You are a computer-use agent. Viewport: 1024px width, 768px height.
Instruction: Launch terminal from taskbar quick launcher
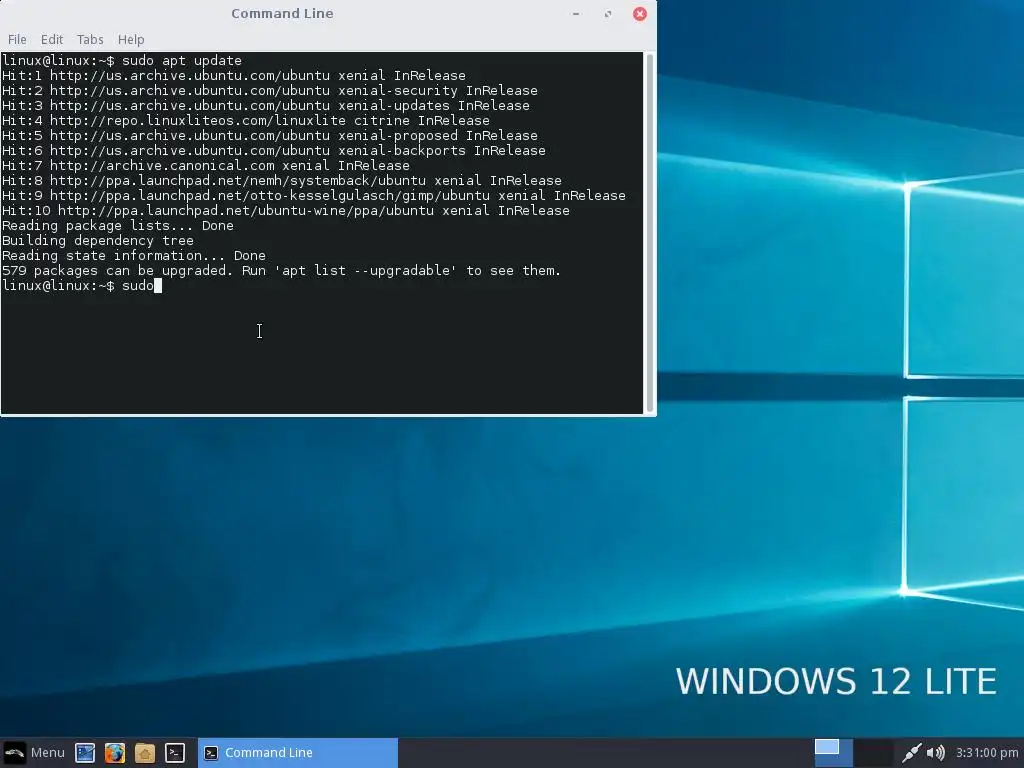[174, 752]
